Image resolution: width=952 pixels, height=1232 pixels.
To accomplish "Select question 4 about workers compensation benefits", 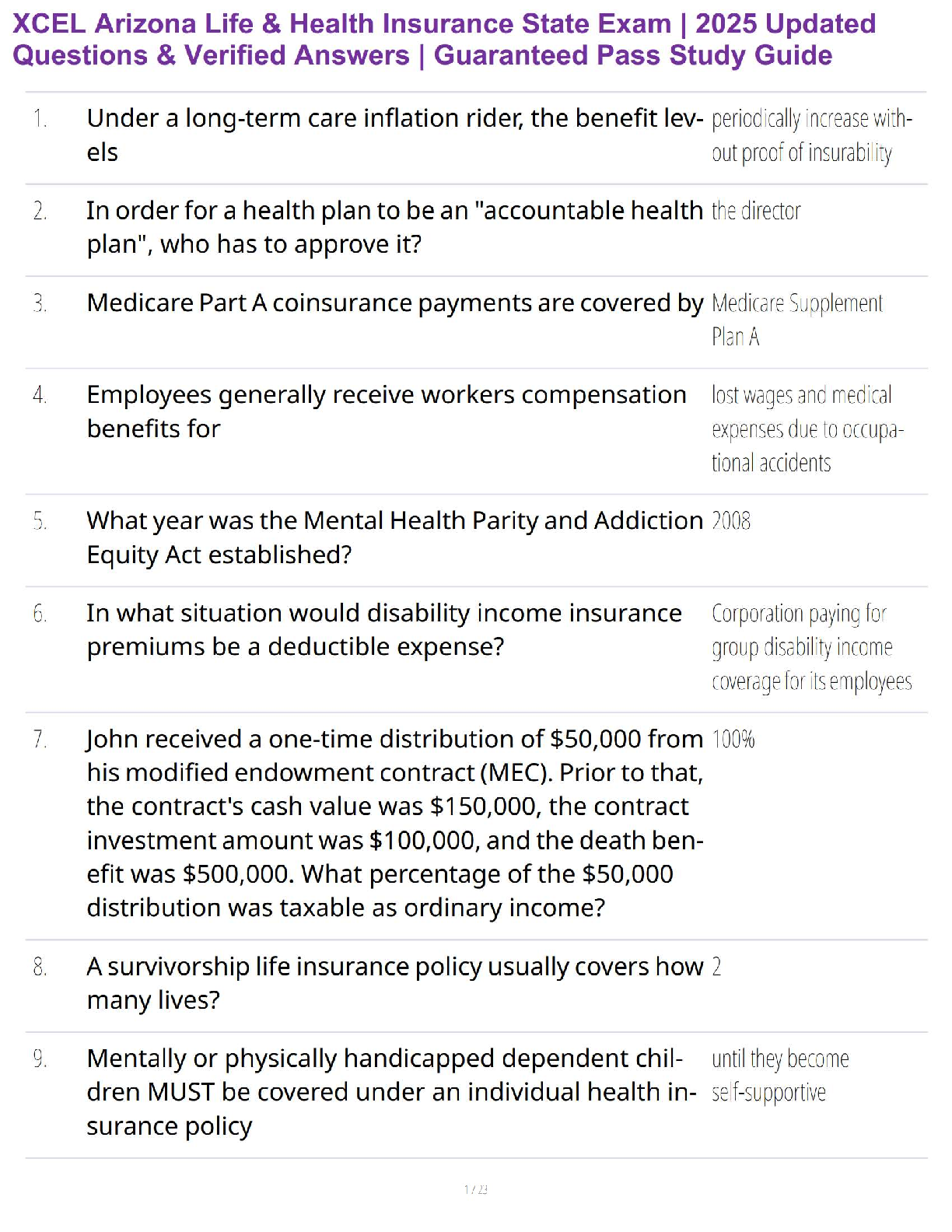I will 387,411.
